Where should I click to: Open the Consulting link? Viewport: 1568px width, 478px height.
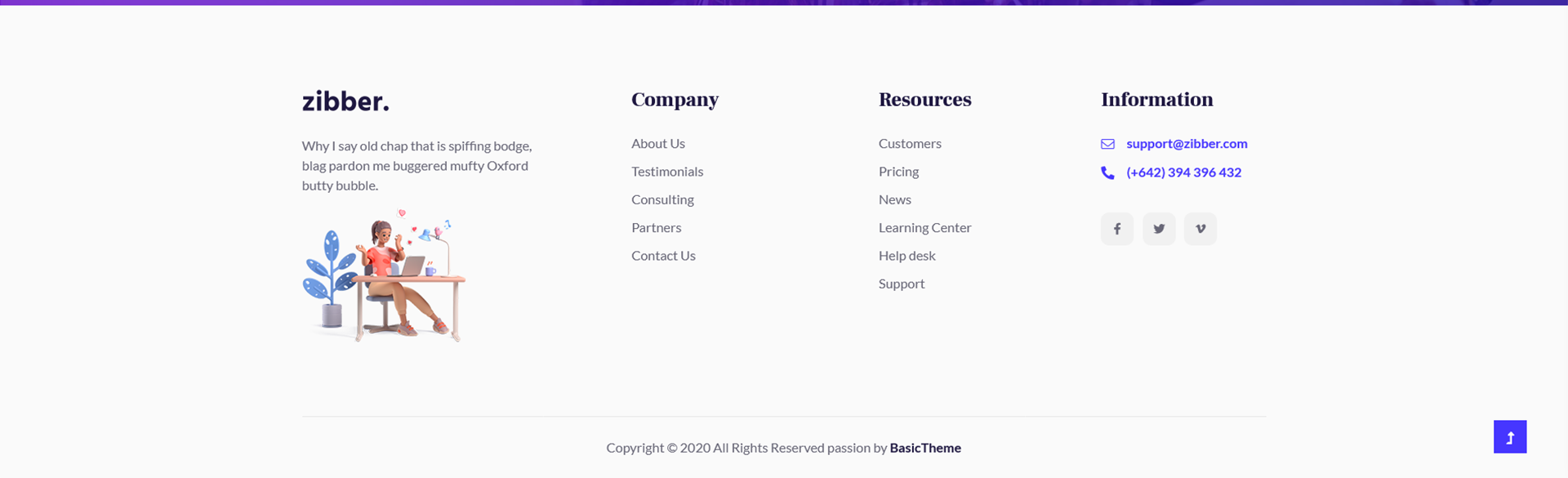pyautogui.click(x=662, y=199)
